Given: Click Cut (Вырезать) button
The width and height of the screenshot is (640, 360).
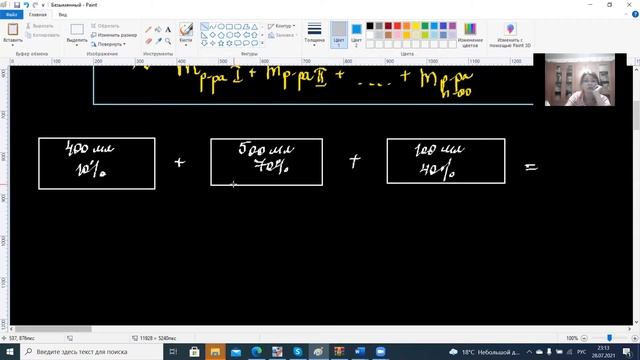Looking at the screenshot, I should tap(40, 26).
